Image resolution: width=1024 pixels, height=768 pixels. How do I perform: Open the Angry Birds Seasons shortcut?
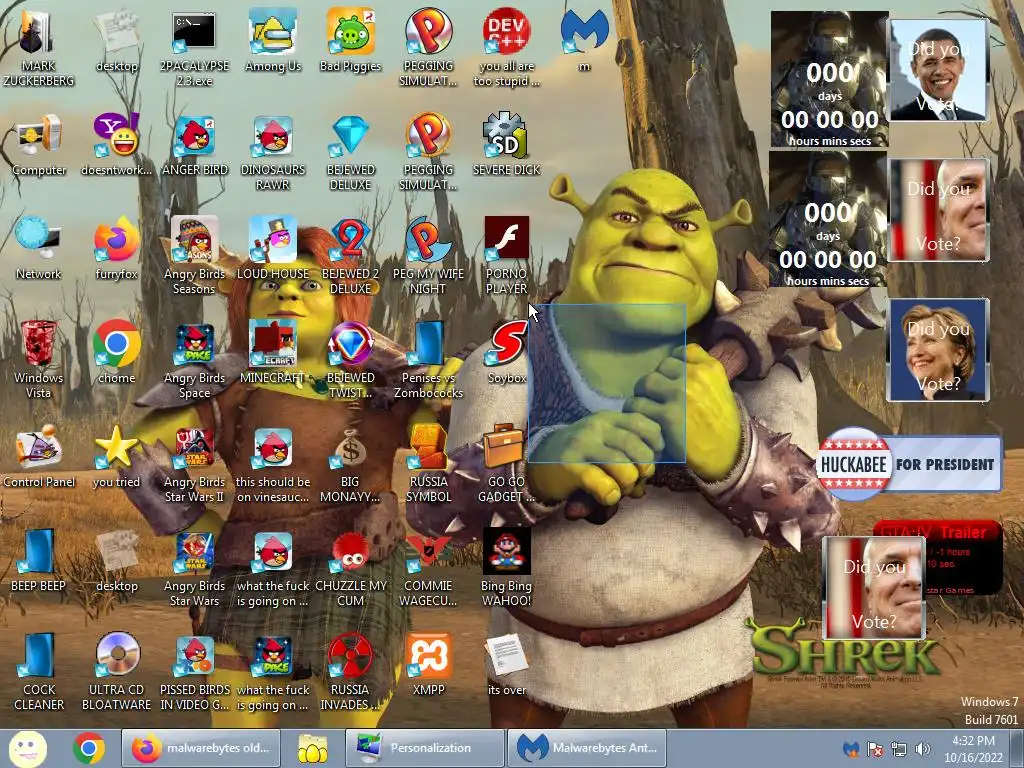(194, 255)
